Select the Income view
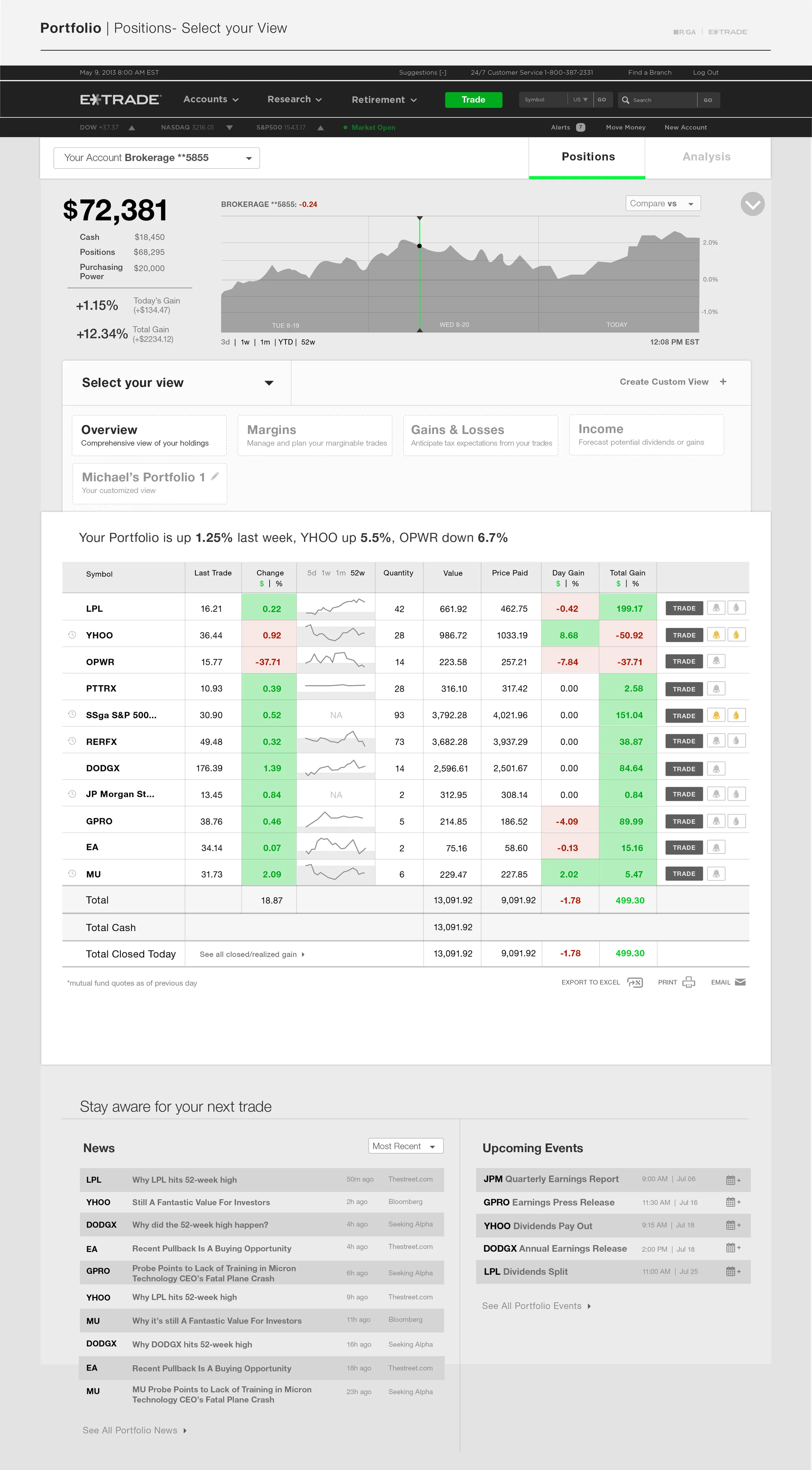812x1470 pixels. pyautogui.click(x=647, y=435)
